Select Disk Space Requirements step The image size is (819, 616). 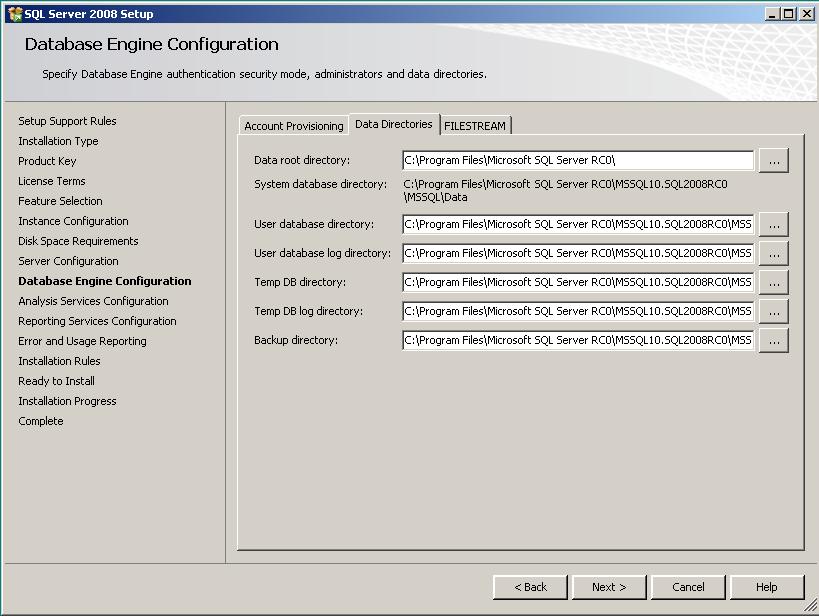(78, 241)
